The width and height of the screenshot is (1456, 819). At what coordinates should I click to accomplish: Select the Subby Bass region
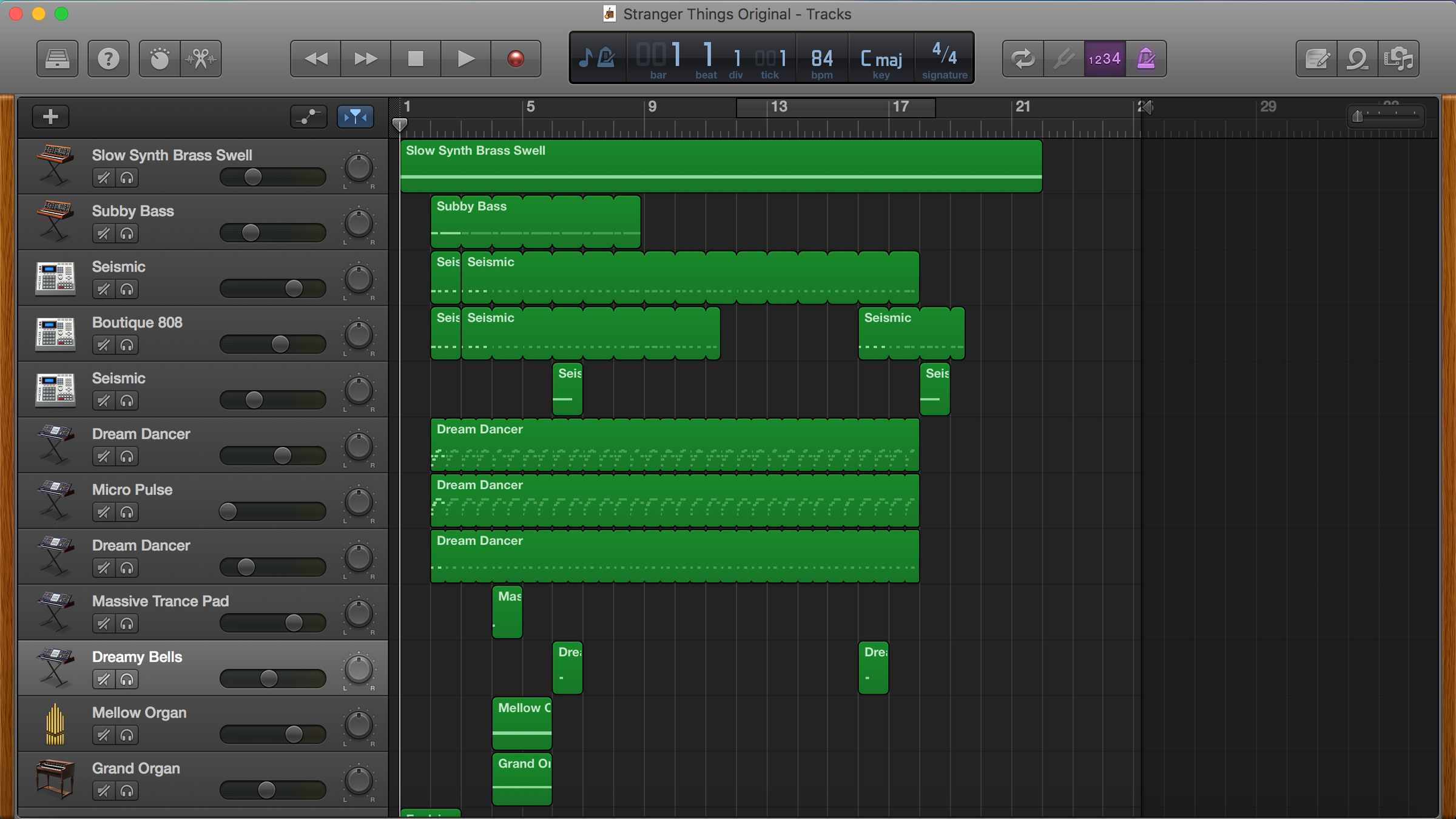click(536, 222)
